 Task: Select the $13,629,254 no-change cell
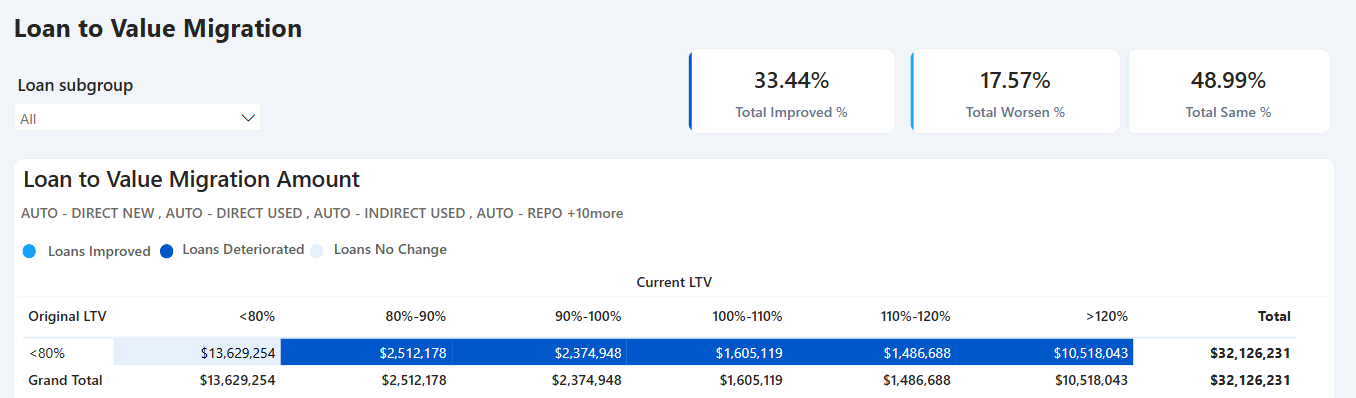click(x=197, y=352)
